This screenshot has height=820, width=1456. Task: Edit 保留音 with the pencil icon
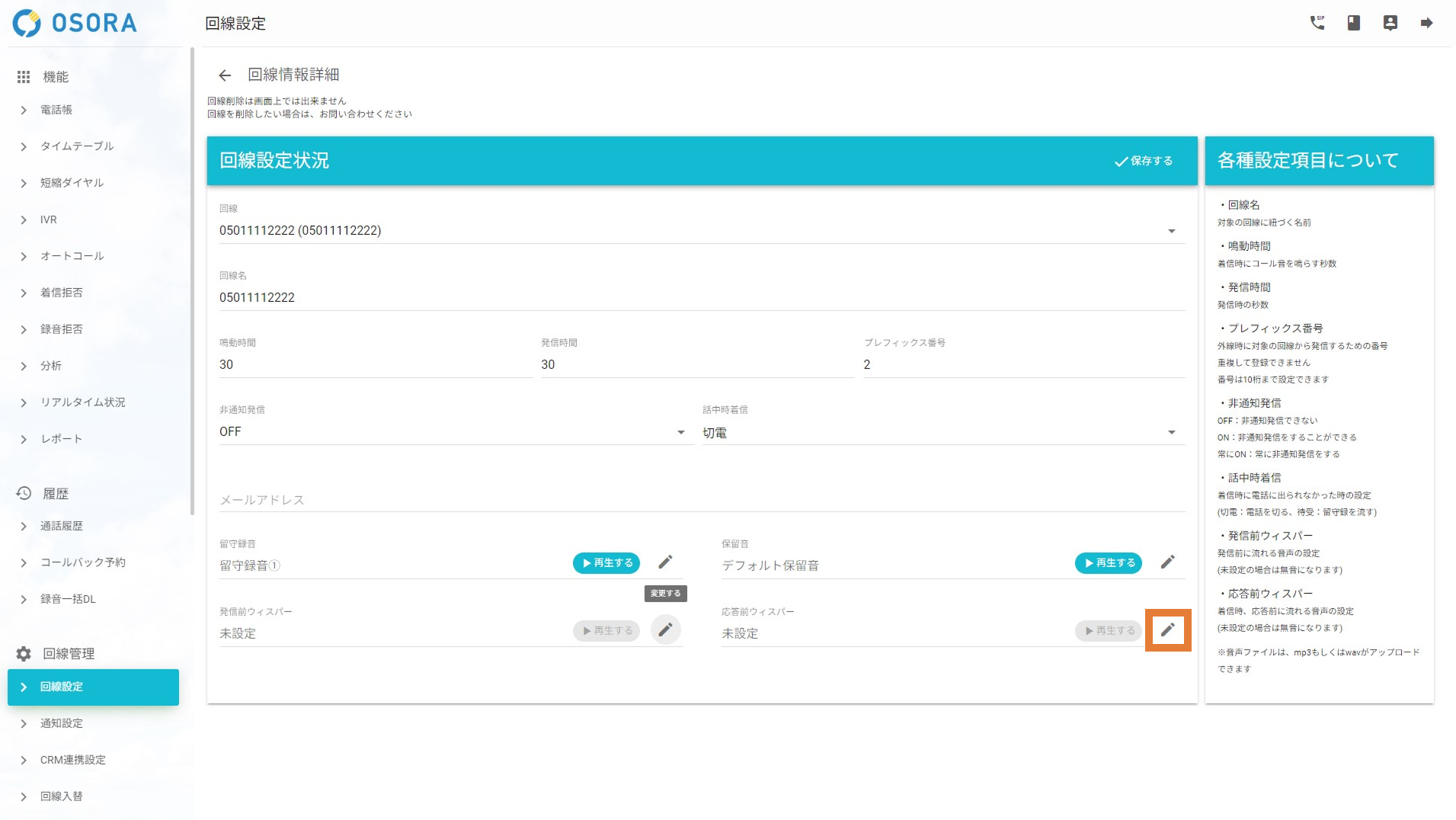click(1167, 562)
